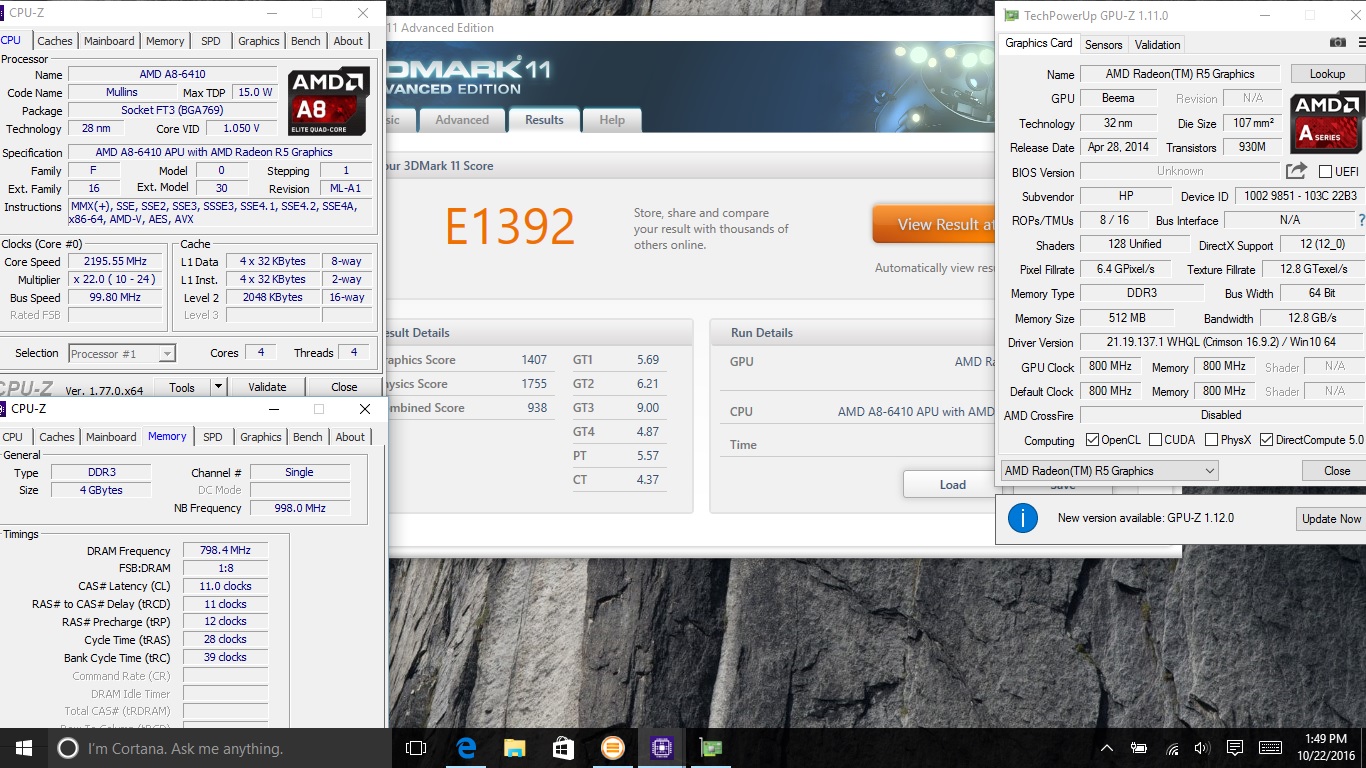Toggle the PhysX checkbox
Viewport: 1366px width, 768px height.
(1211, 440)
